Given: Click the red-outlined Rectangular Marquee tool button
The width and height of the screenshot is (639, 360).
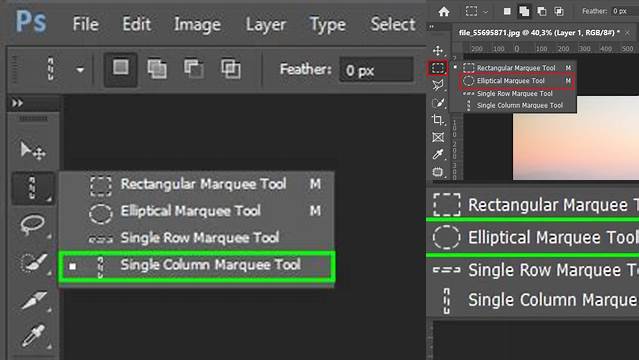Looking at the screenshot, I should click(438, 68).
